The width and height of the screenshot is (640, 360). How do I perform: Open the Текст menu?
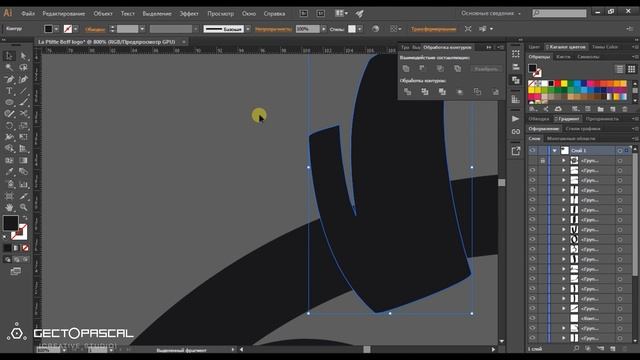coord(127,13)
